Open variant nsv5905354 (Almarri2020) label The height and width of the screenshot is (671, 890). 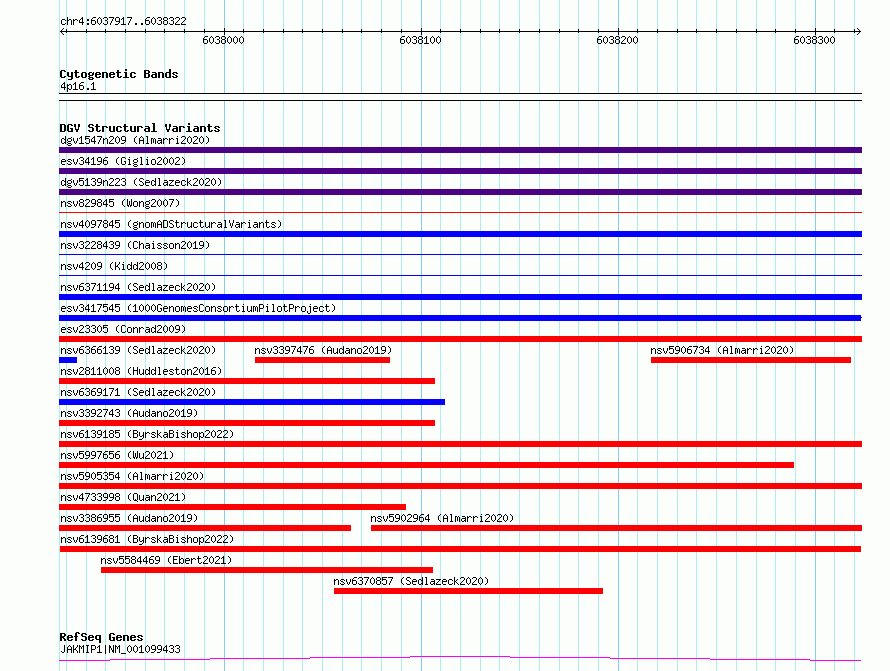[132, 476]
